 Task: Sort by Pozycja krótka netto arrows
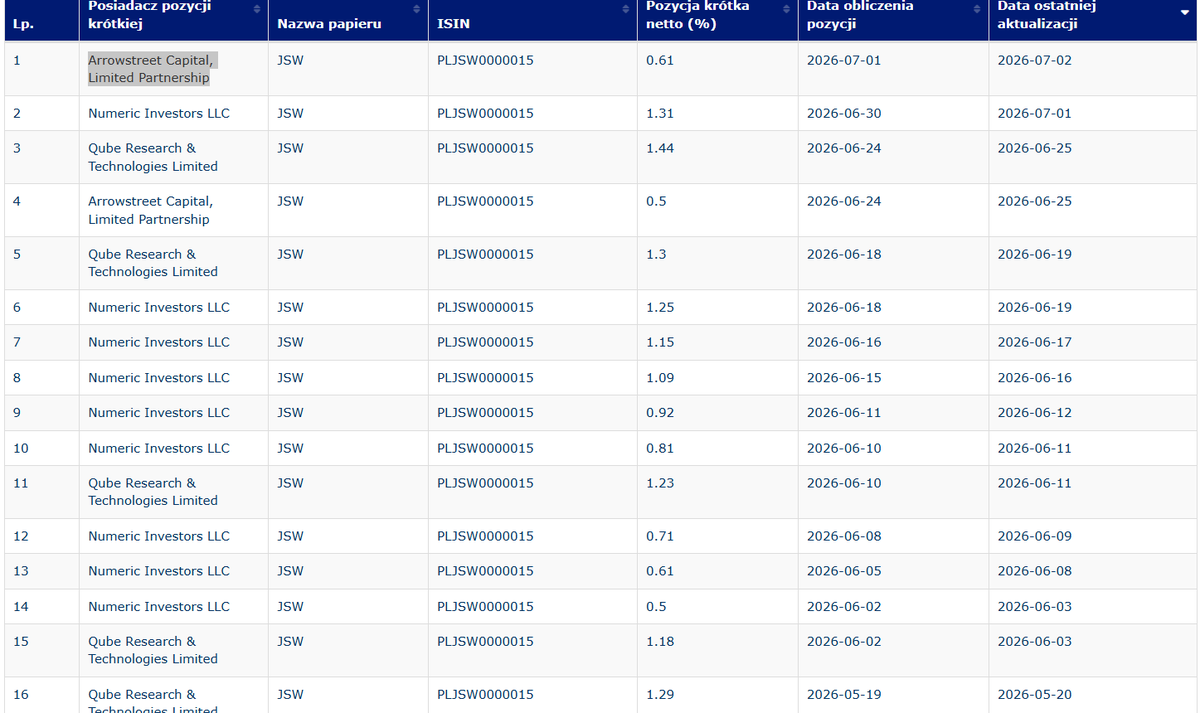point(786,9)
